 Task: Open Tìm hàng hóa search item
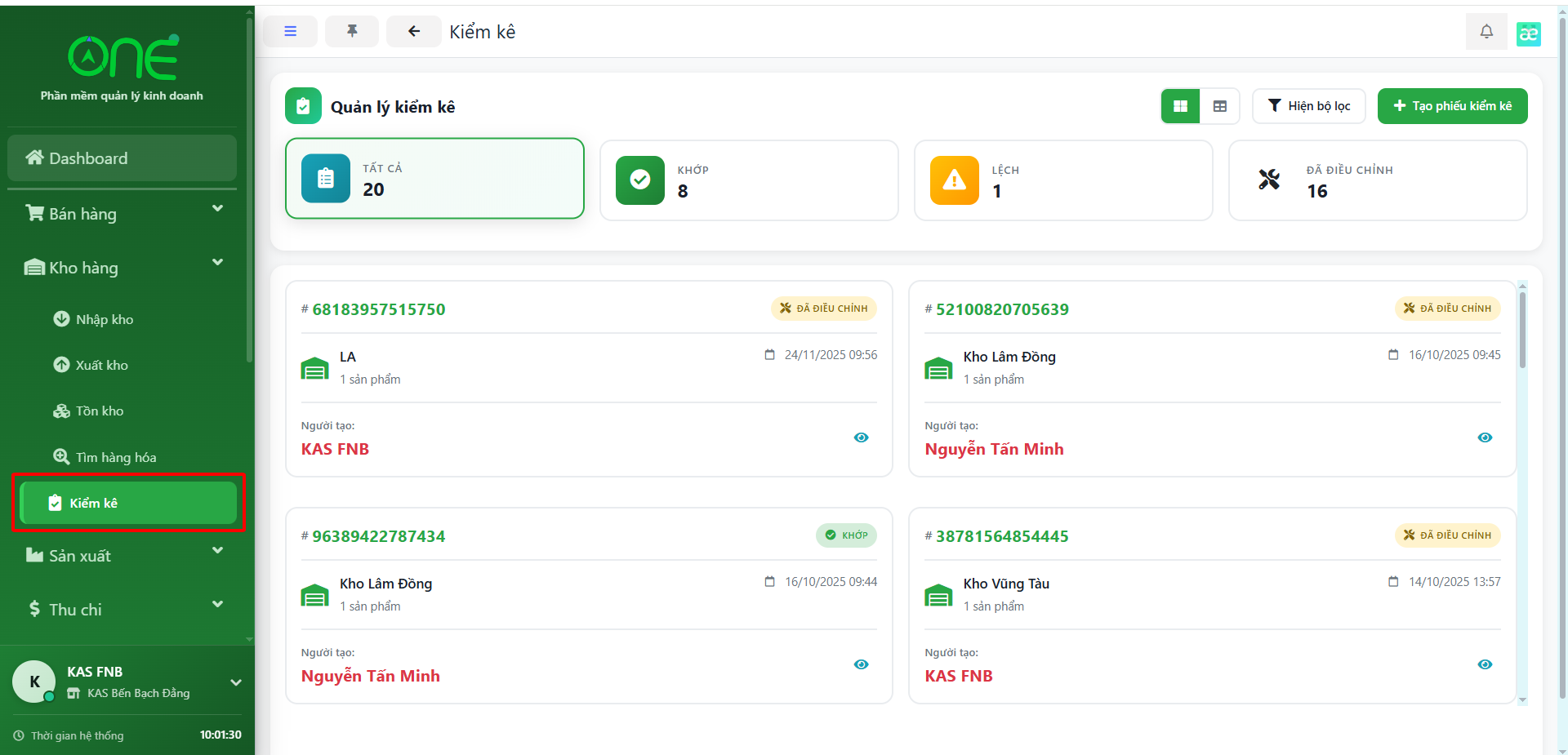point(115,457)
